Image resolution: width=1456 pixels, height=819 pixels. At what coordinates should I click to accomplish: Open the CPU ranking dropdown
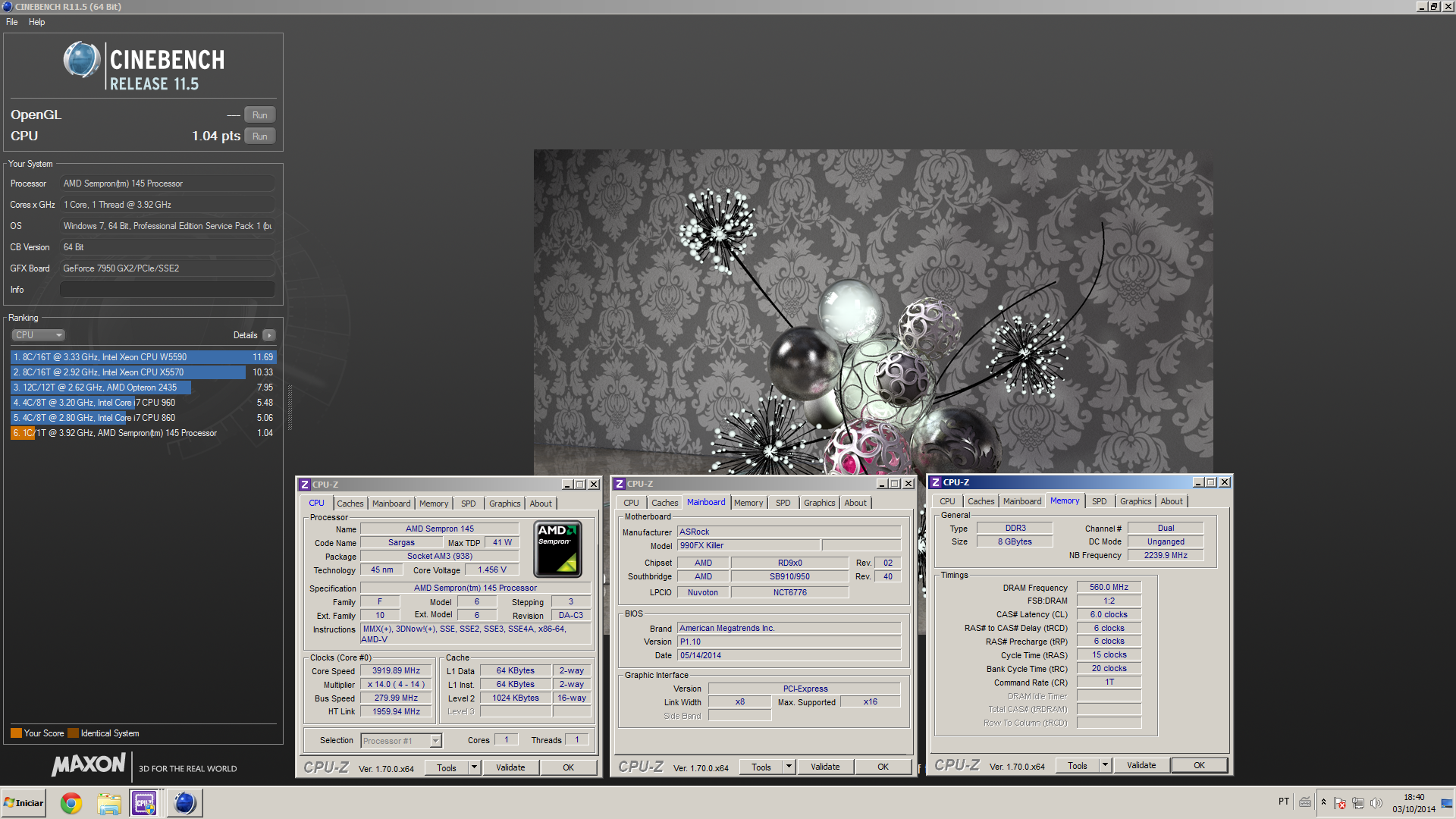[38, 335]
